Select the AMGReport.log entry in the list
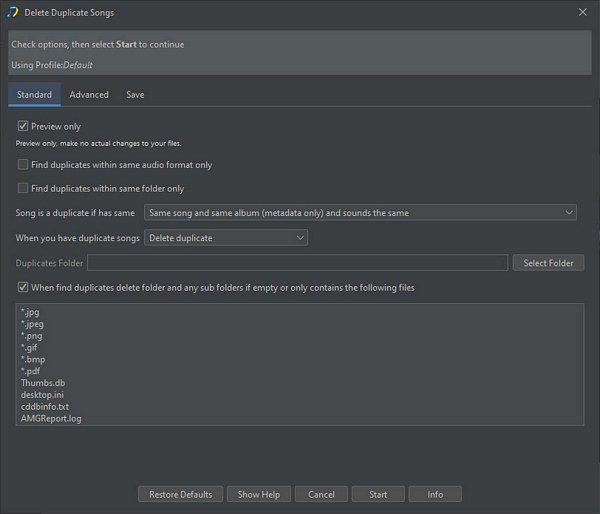The image size is (600, 514). pos(51,419)
